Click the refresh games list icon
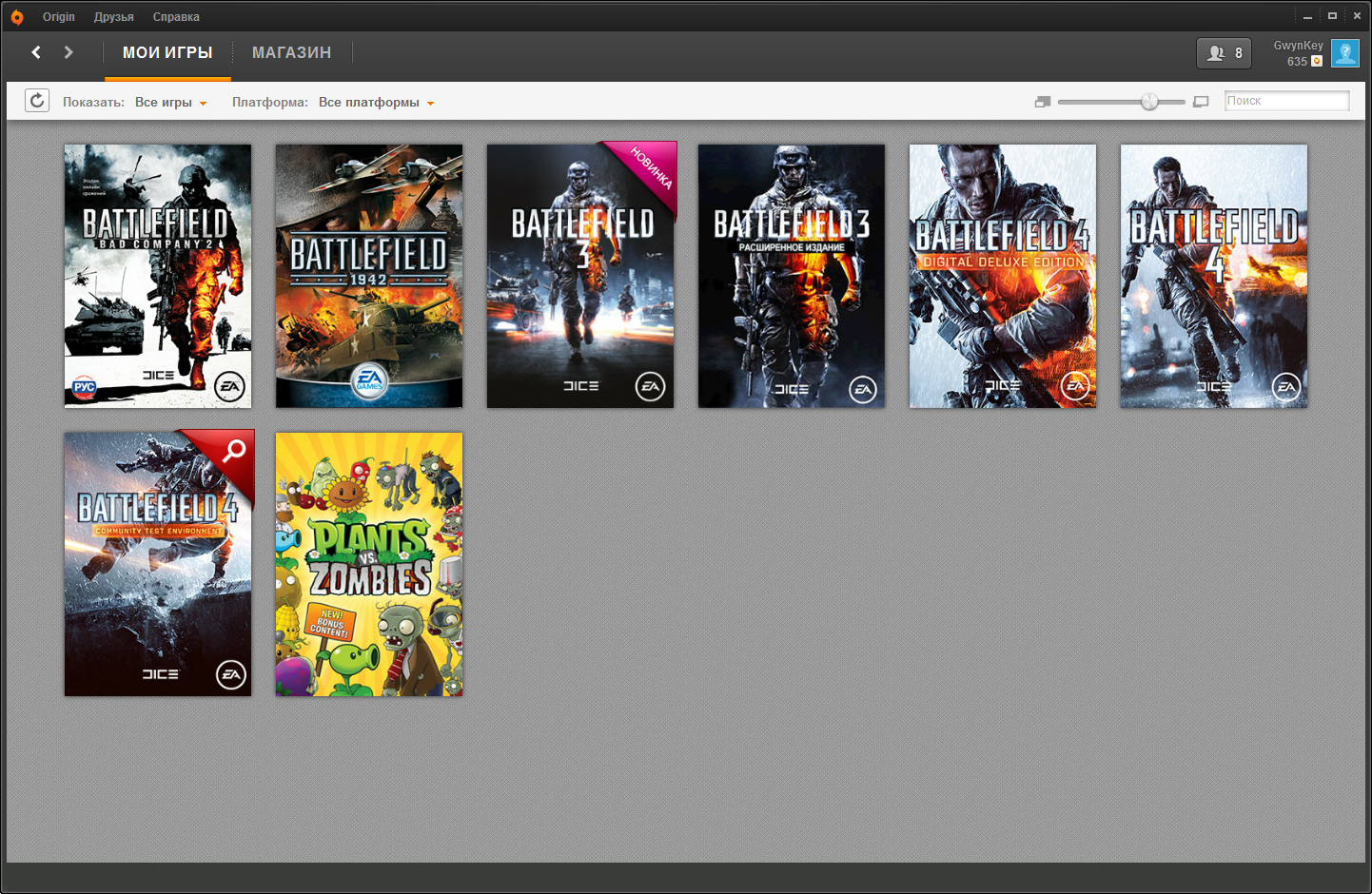1372x894 pixels. coord(37,101)
